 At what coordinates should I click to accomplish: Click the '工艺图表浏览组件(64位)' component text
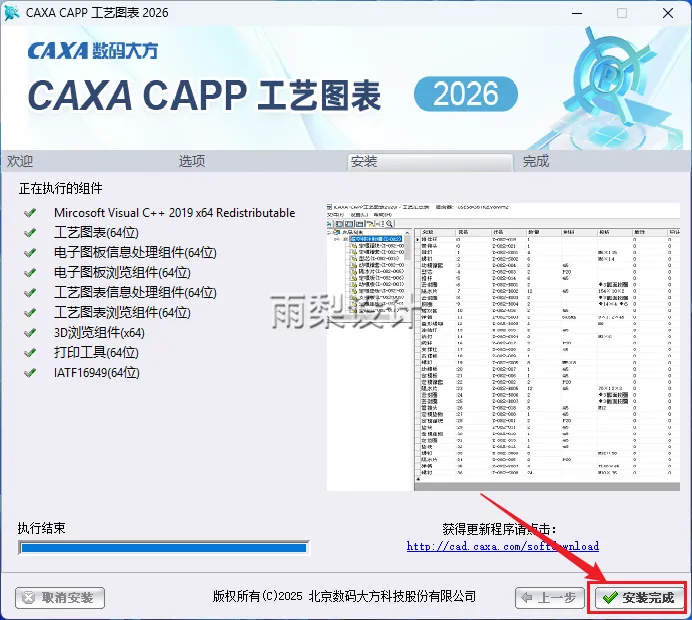122,312
